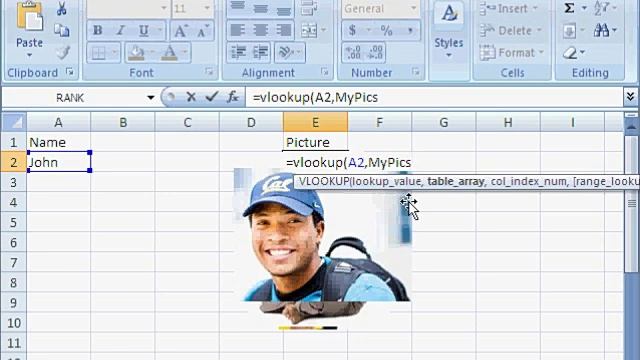Cancel formula entry with X button

[191, 97]
